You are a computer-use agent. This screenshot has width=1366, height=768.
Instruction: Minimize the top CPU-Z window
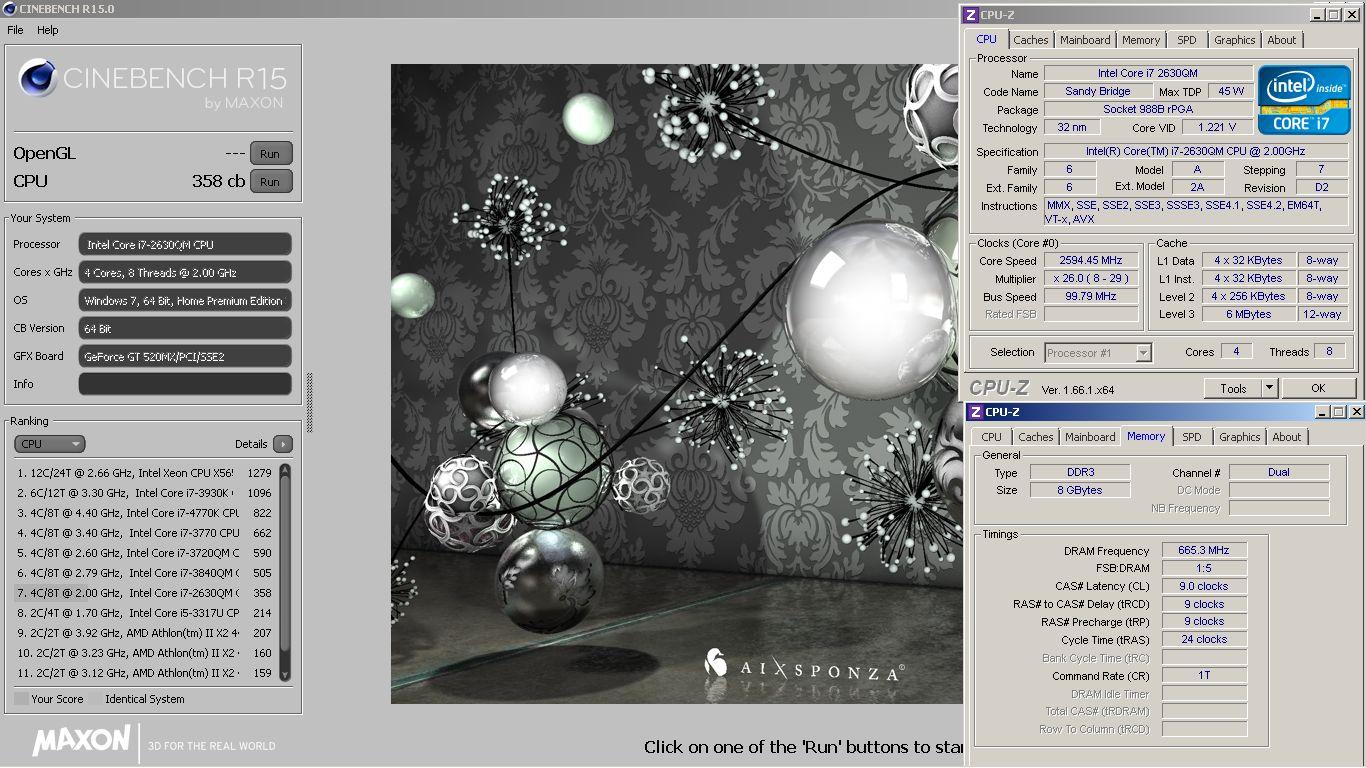1316,15
